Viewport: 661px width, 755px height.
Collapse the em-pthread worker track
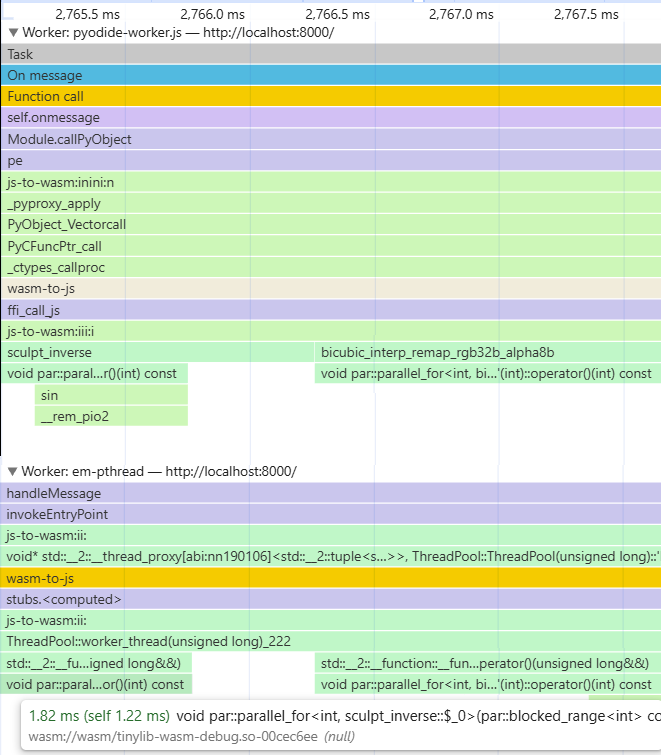click(12, 471)
